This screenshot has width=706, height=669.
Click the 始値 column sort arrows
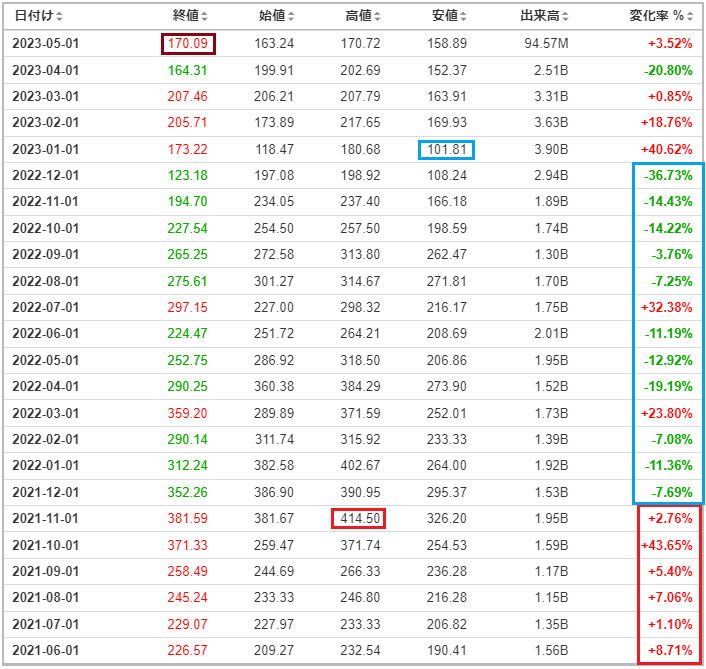[291, 17]
